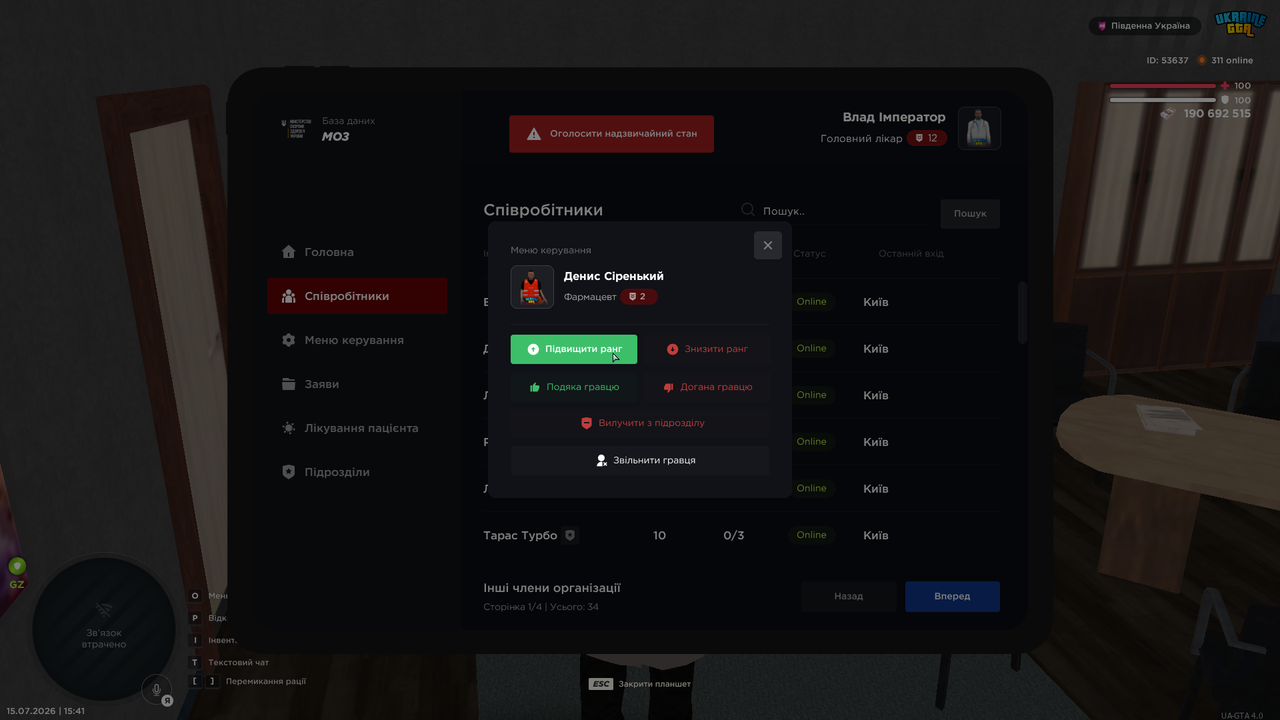
Task: Click the people icon beside Співробітники
Action: point(289,296)
